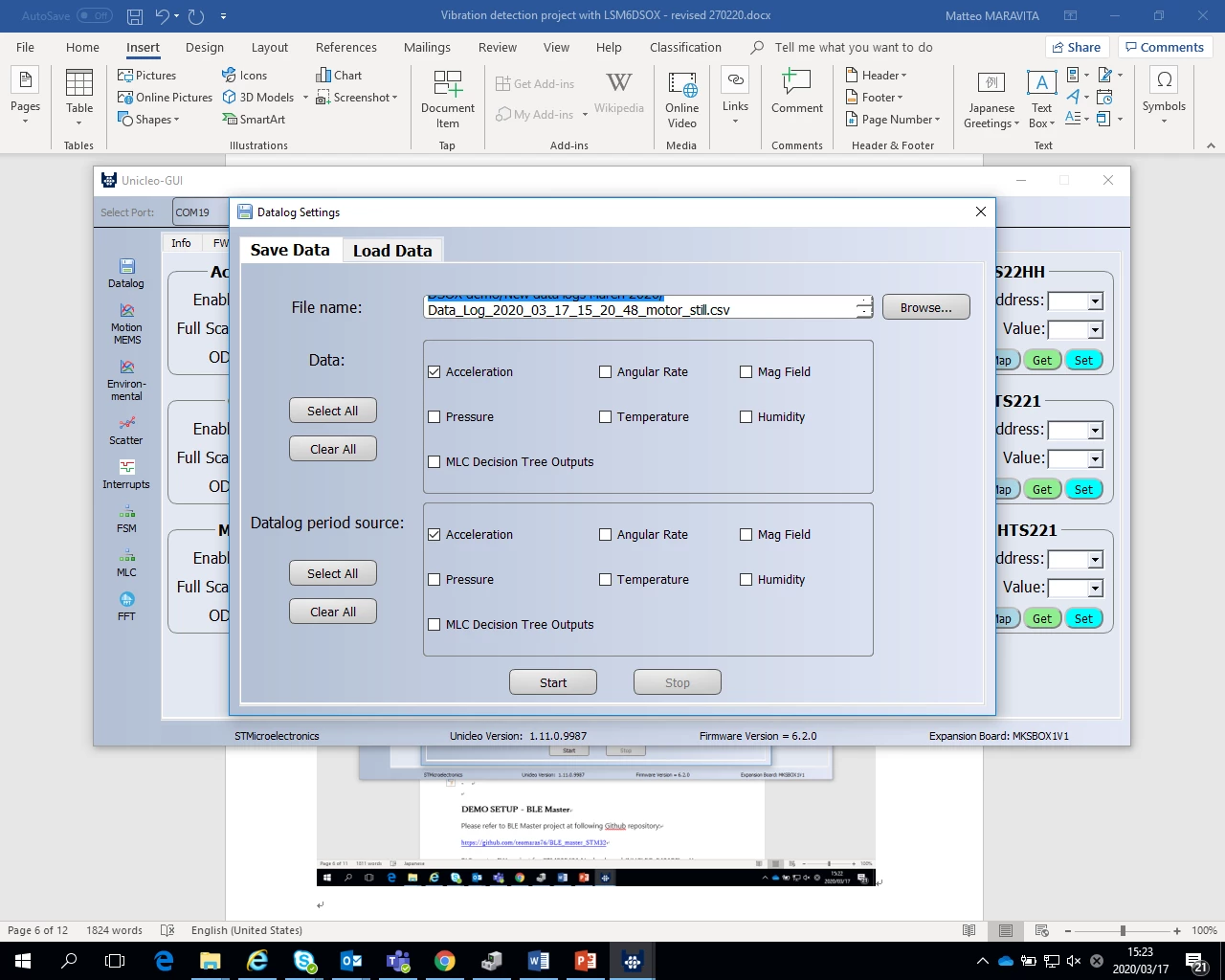Open the MLC tool in Unicleo sidebar
This screenshot has width=1225, height=980.
126,563
